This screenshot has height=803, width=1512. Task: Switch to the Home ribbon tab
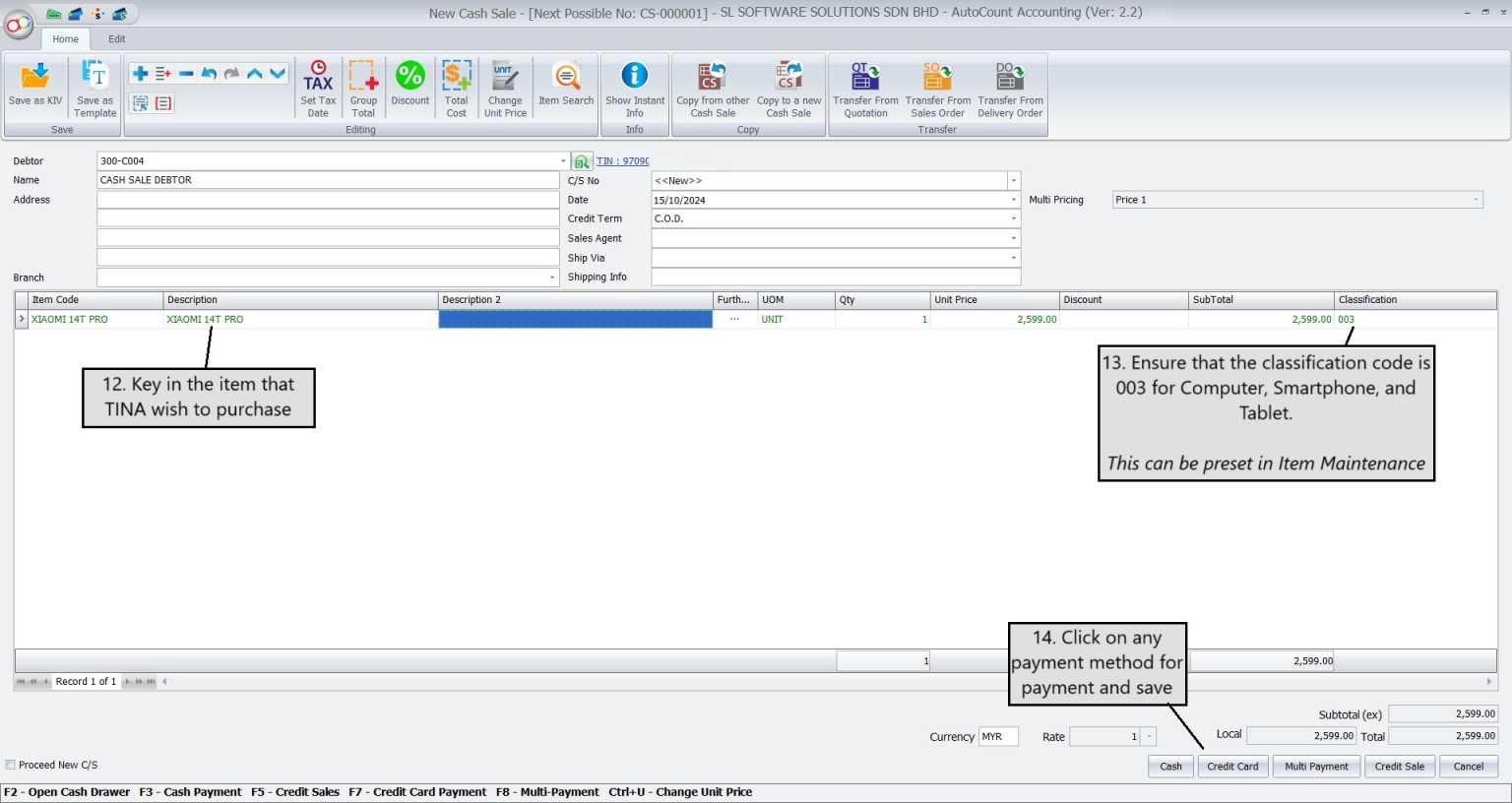(x=65, y=39)
